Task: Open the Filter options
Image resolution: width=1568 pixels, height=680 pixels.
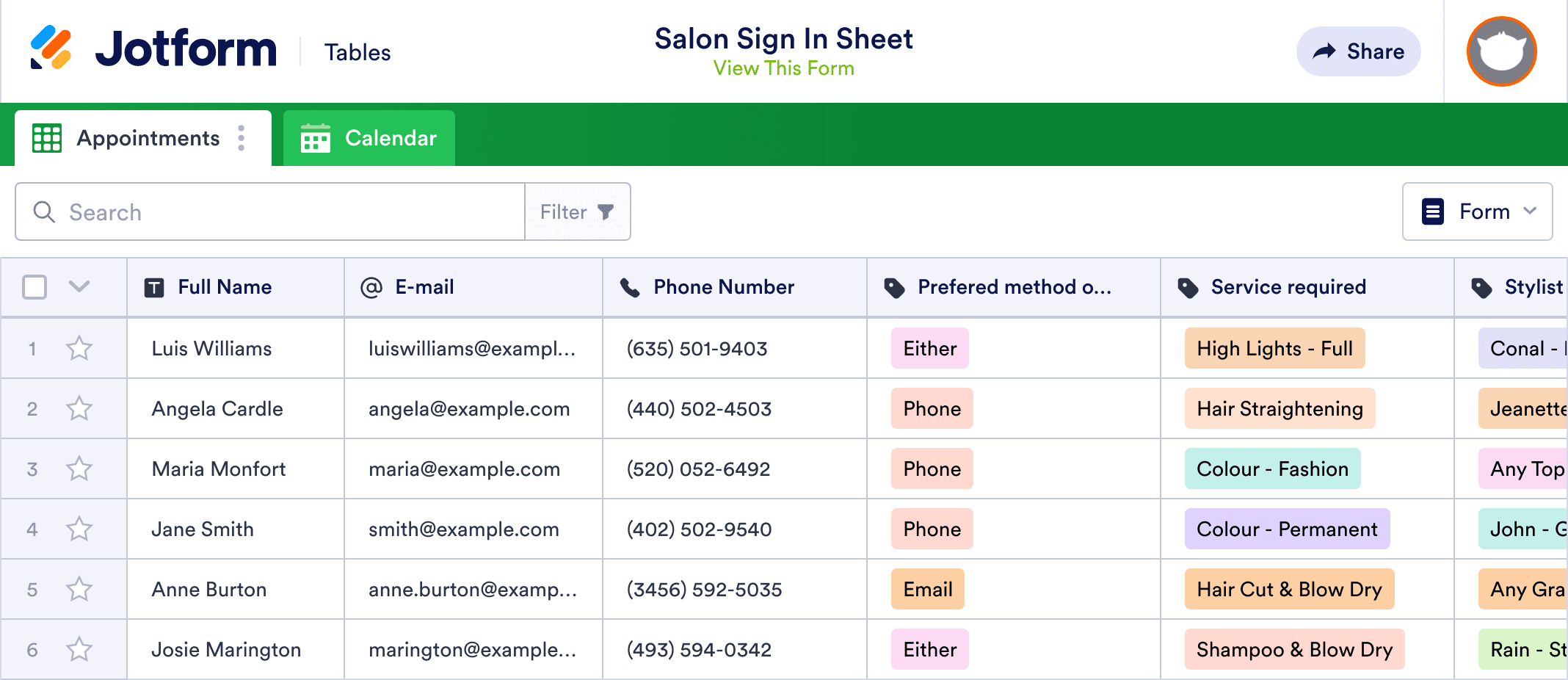Action: 577,212
